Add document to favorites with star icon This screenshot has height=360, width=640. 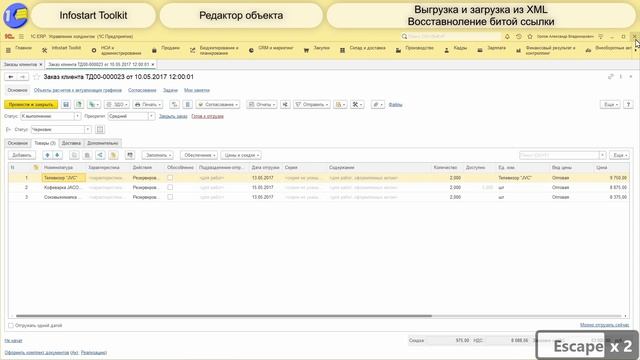tap(36, 77)
